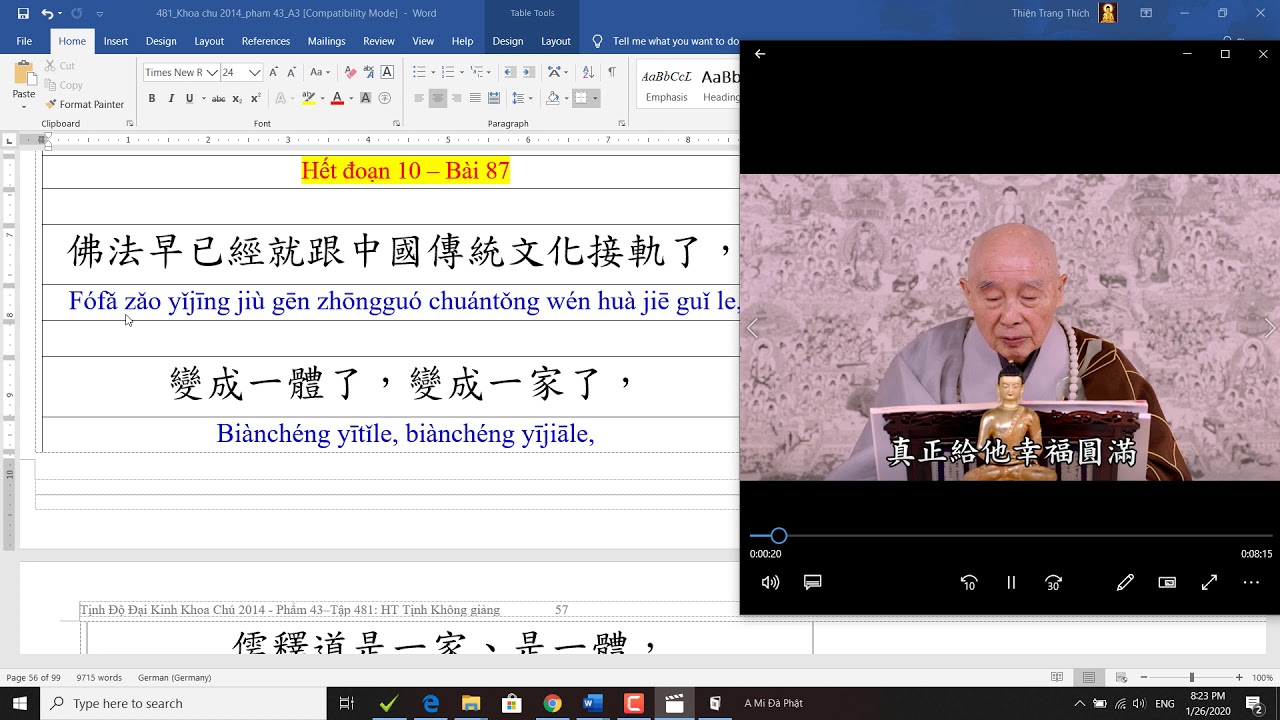Skip back 10 seconds in video
1280x720 pixels.
point(968,582)
